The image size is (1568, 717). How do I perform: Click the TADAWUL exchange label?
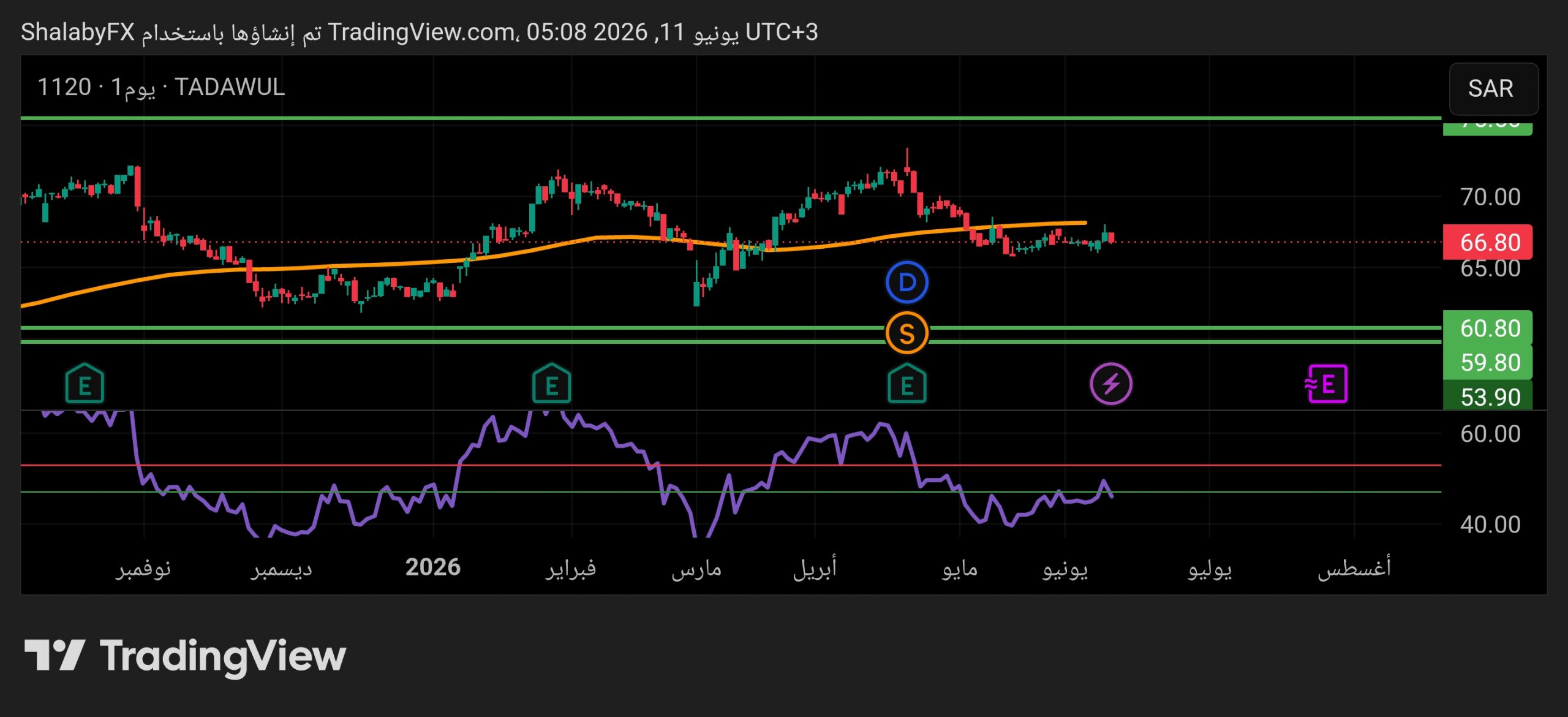(230, 87)
